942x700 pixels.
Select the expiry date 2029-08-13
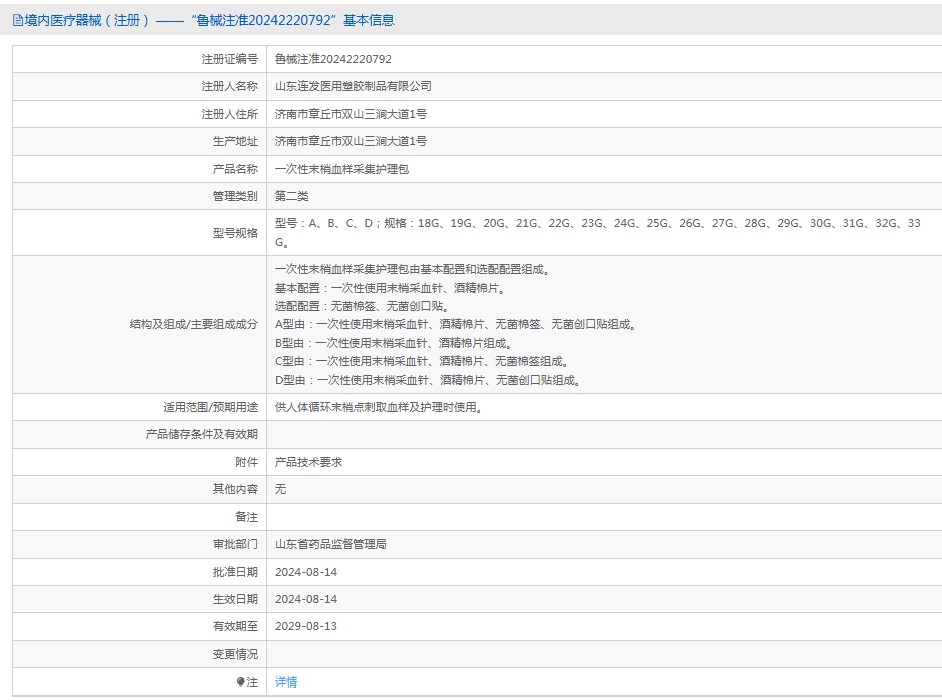[x=306, y=626]
